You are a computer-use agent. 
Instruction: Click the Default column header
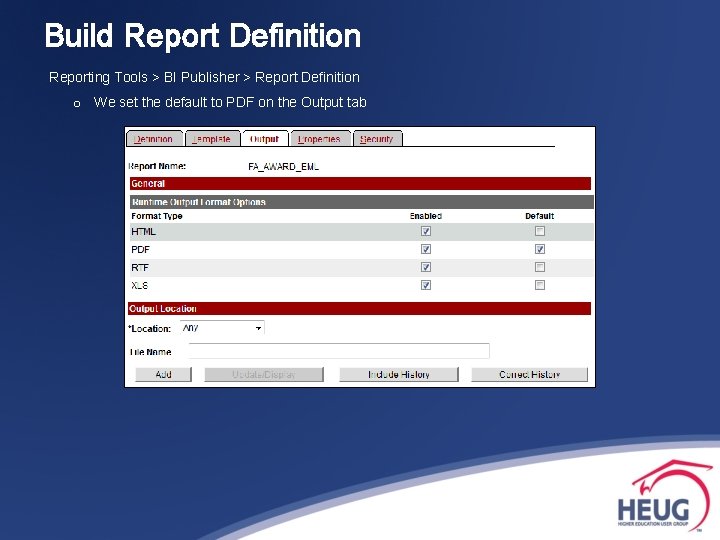pyautogui.click(x=540, y=216)
